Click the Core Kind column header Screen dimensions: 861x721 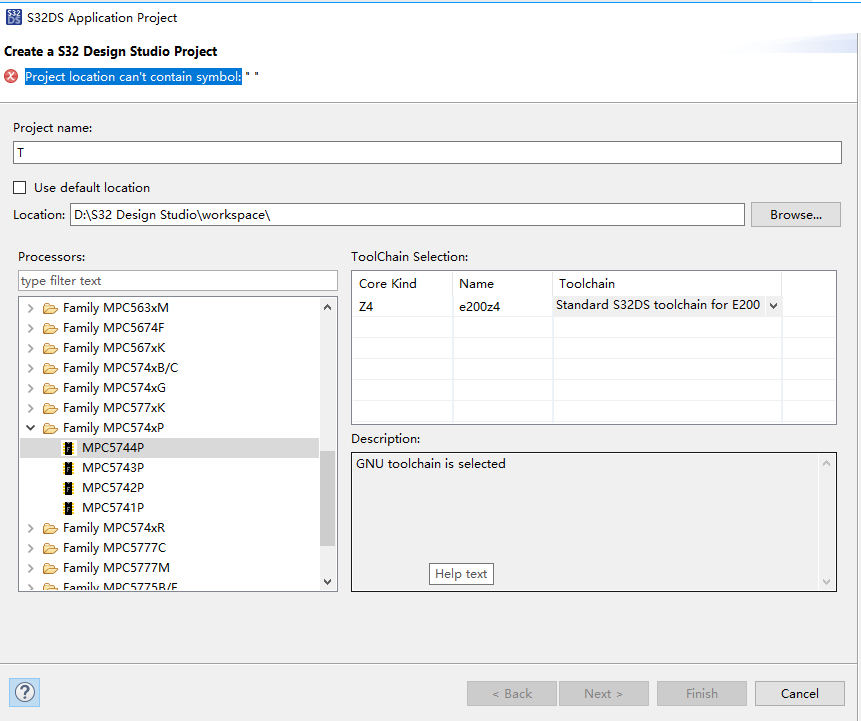pos(402,284)
